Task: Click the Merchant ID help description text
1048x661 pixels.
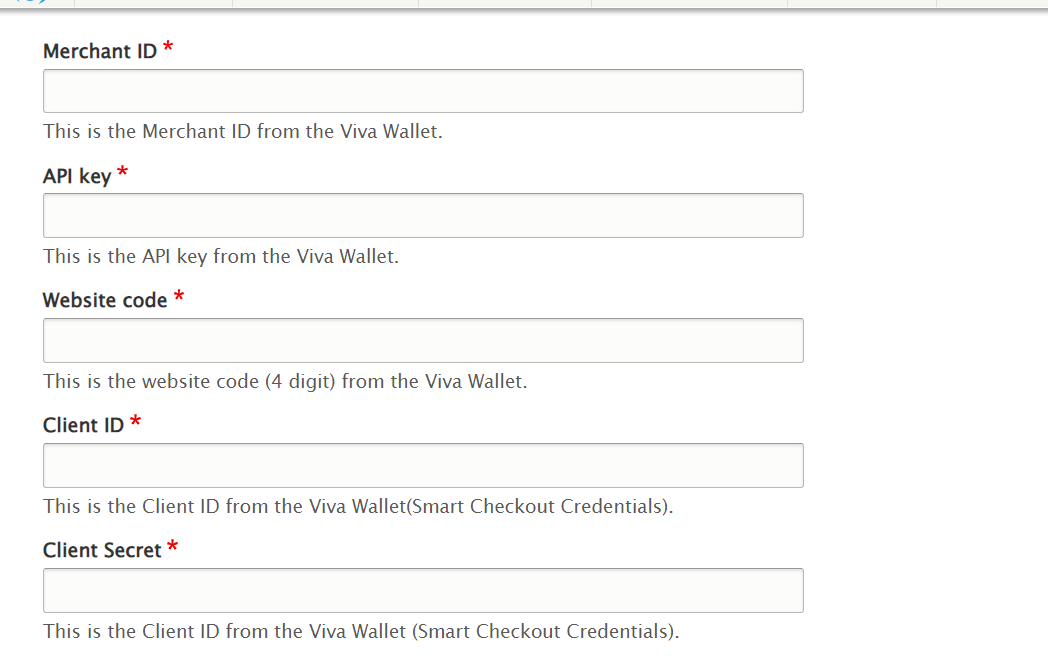Action: point(243,132)
